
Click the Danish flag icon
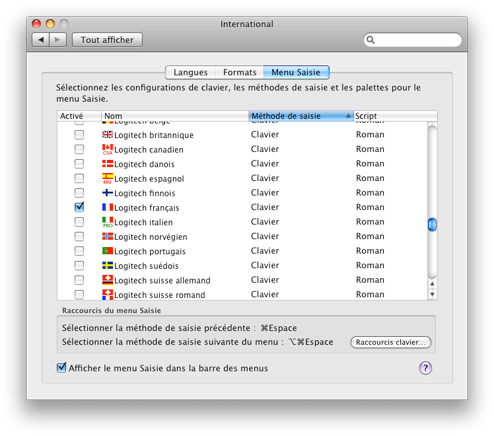(107, 164)
